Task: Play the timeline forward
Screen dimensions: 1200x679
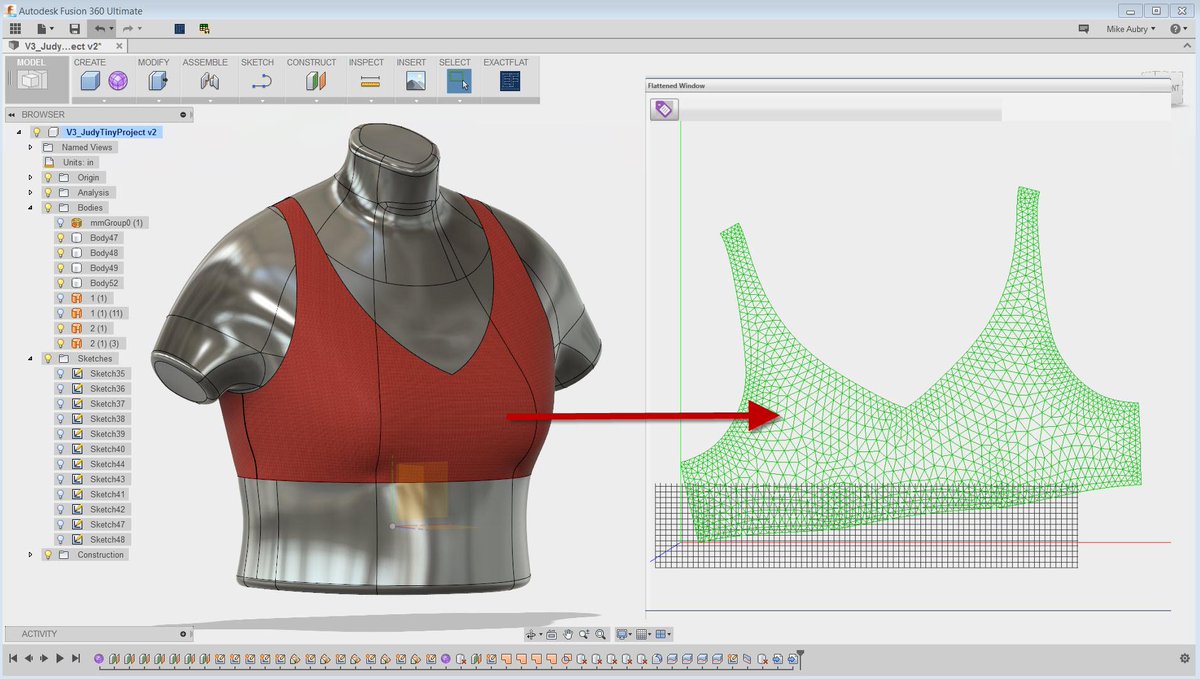Action: click(x=60, y=658)
